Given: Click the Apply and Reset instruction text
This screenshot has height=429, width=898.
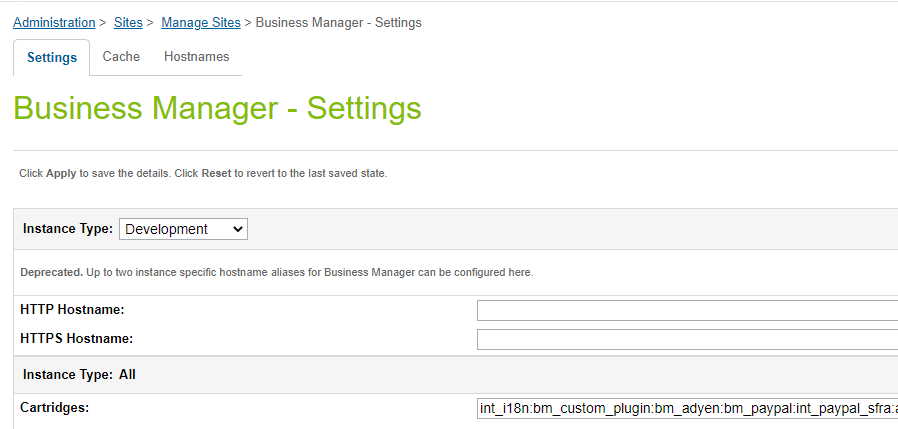Looking at the screenshot, I should pos(203,173).
